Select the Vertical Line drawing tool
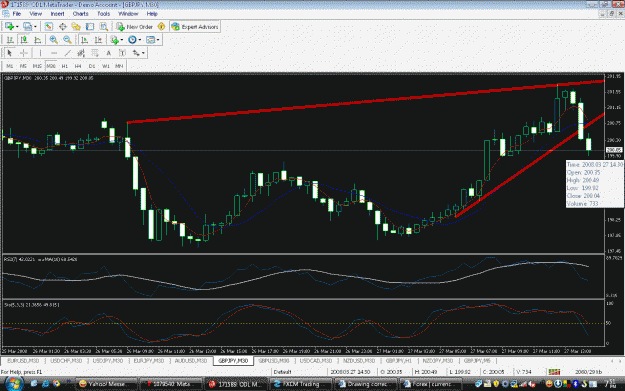Screen dimensions: 625x391 (40, 53)
